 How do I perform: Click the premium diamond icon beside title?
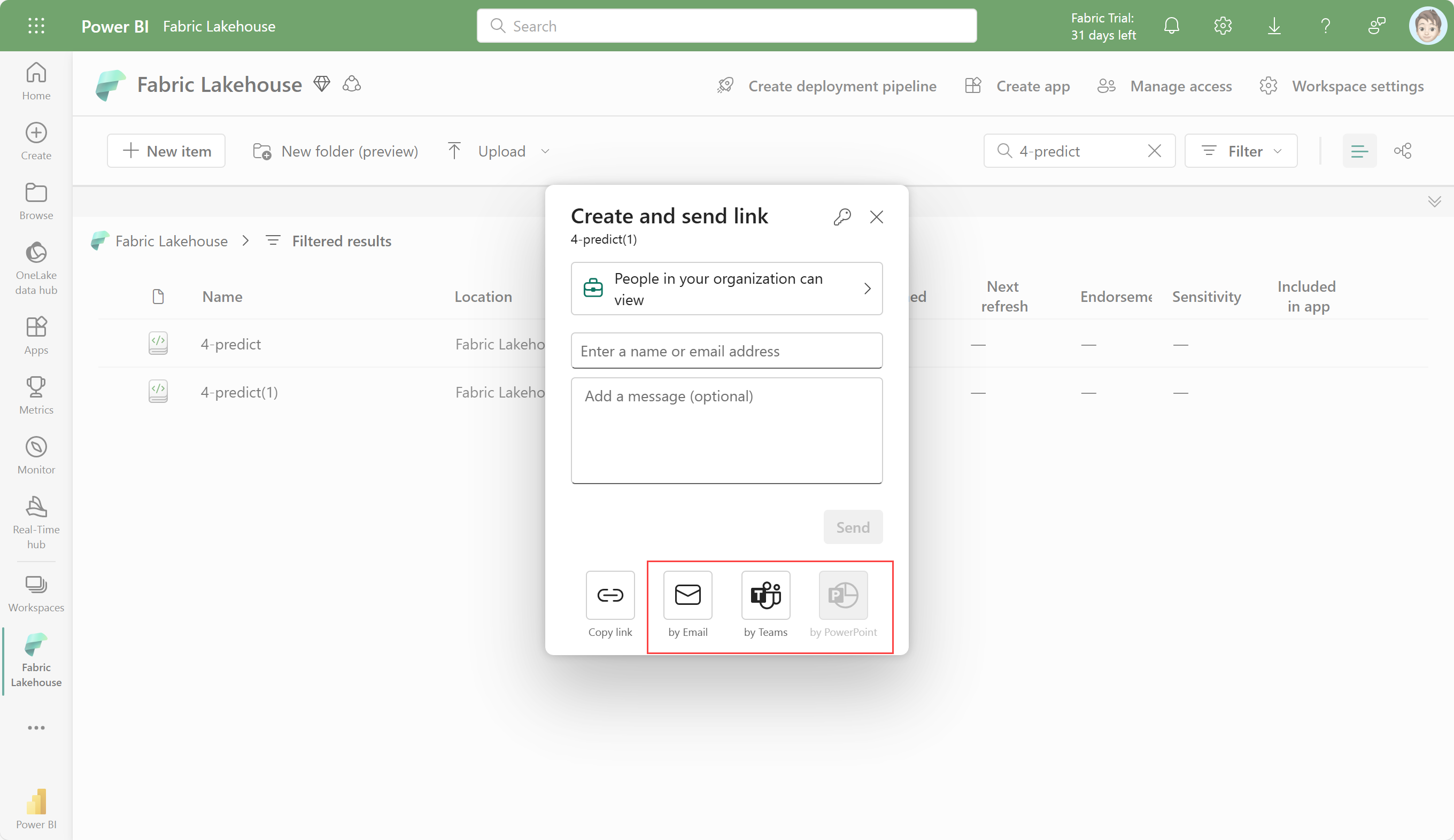(x=321, y=84)
